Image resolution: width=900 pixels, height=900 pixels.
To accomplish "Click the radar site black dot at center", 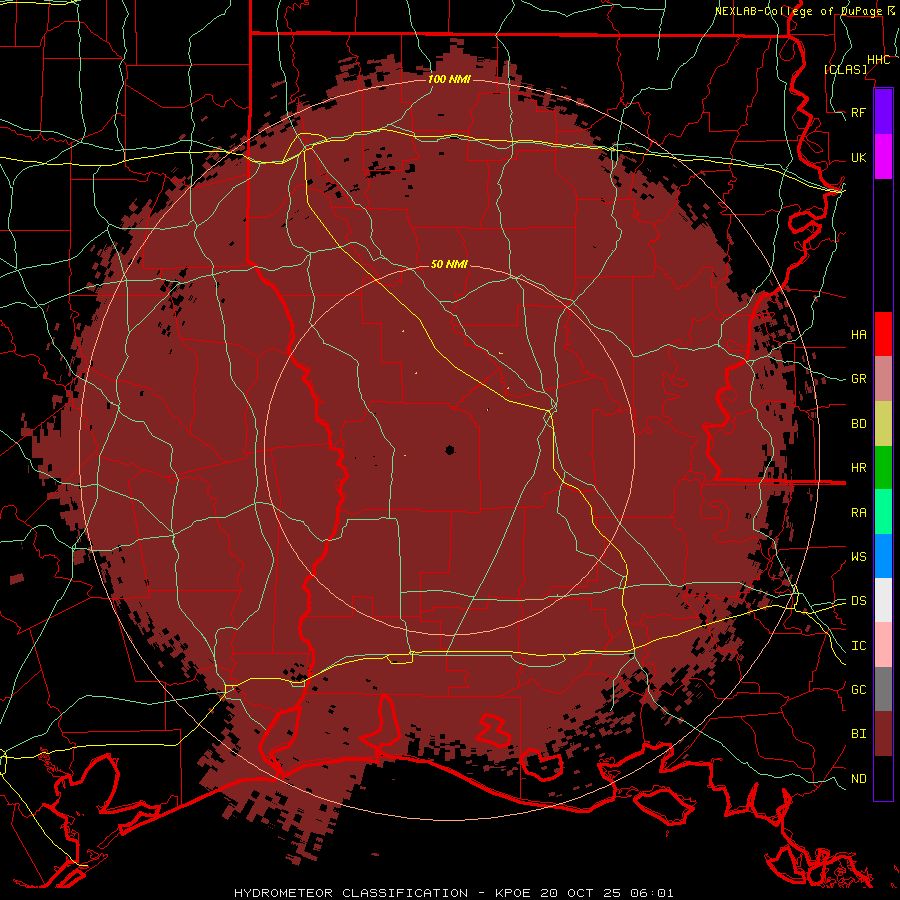I will (x=450, y=451).
